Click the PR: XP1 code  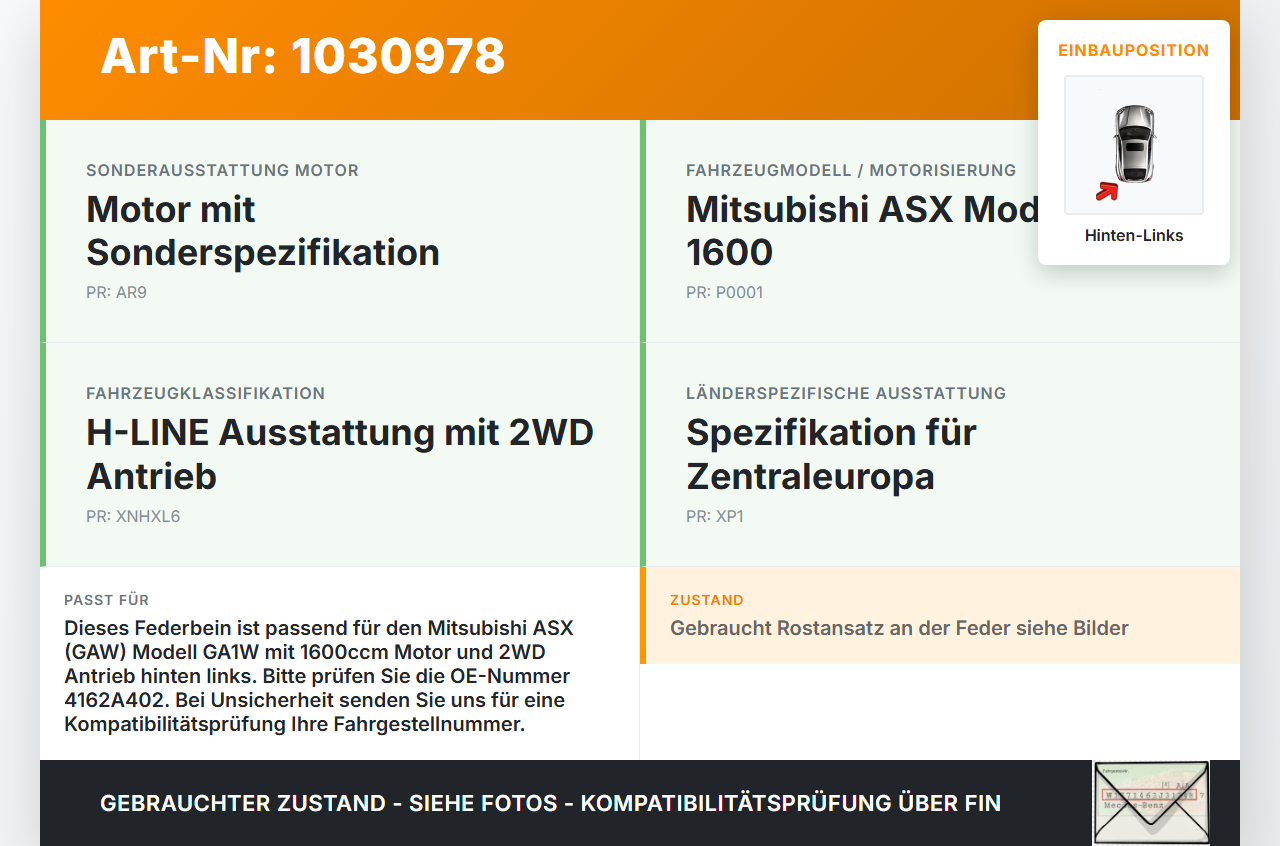tap(715, 517)
